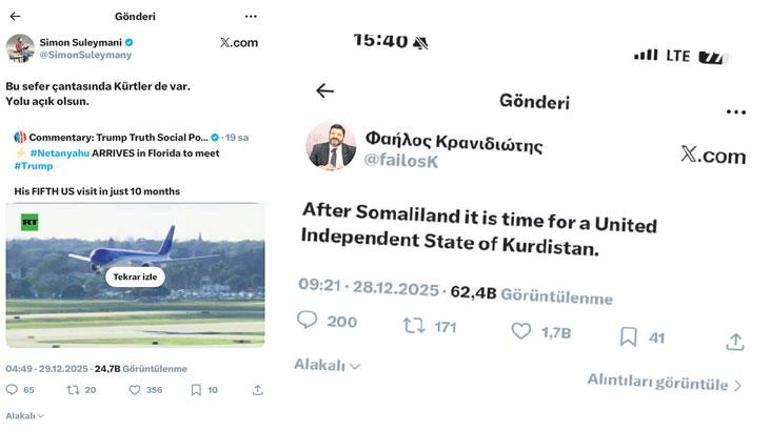Screen dimensions: 770x431
Task: Reply to Simon Suleymani's post
Action: coord(12,390)
